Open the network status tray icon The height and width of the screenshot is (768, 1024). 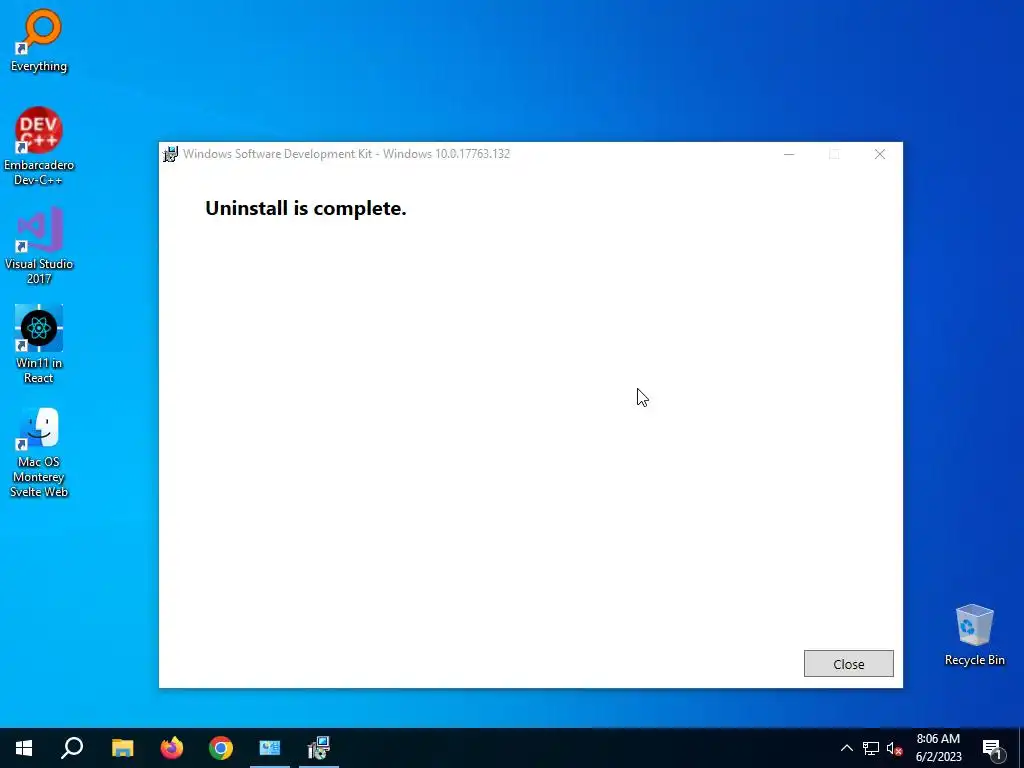point(871,748)
